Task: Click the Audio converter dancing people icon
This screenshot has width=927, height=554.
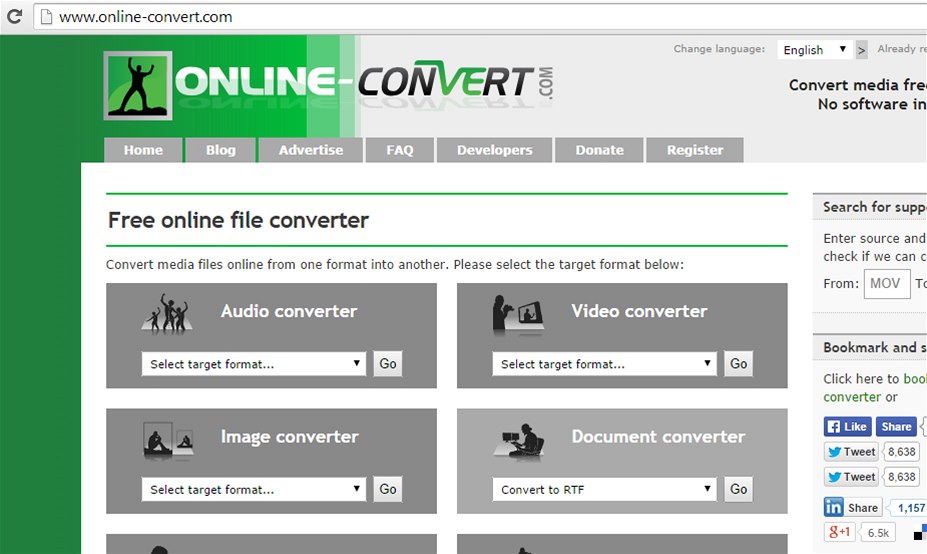Action: click(x=167, y=313)
